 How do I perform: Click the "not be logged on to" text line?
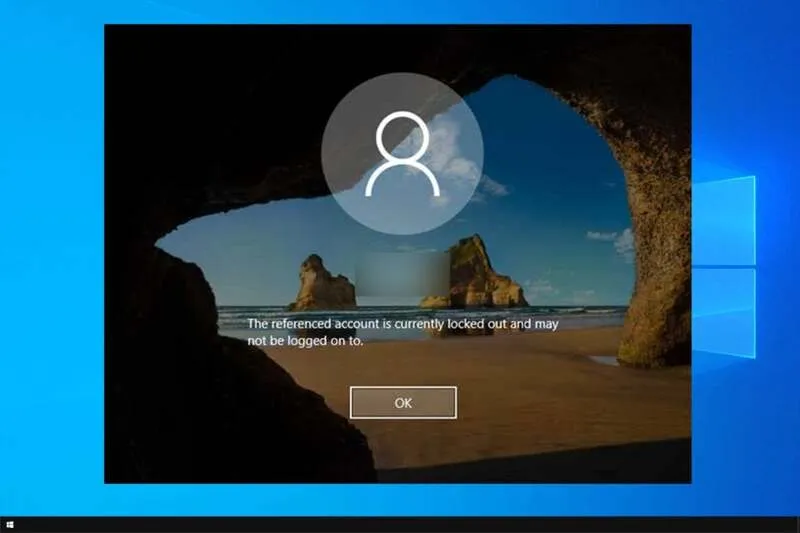305,341
